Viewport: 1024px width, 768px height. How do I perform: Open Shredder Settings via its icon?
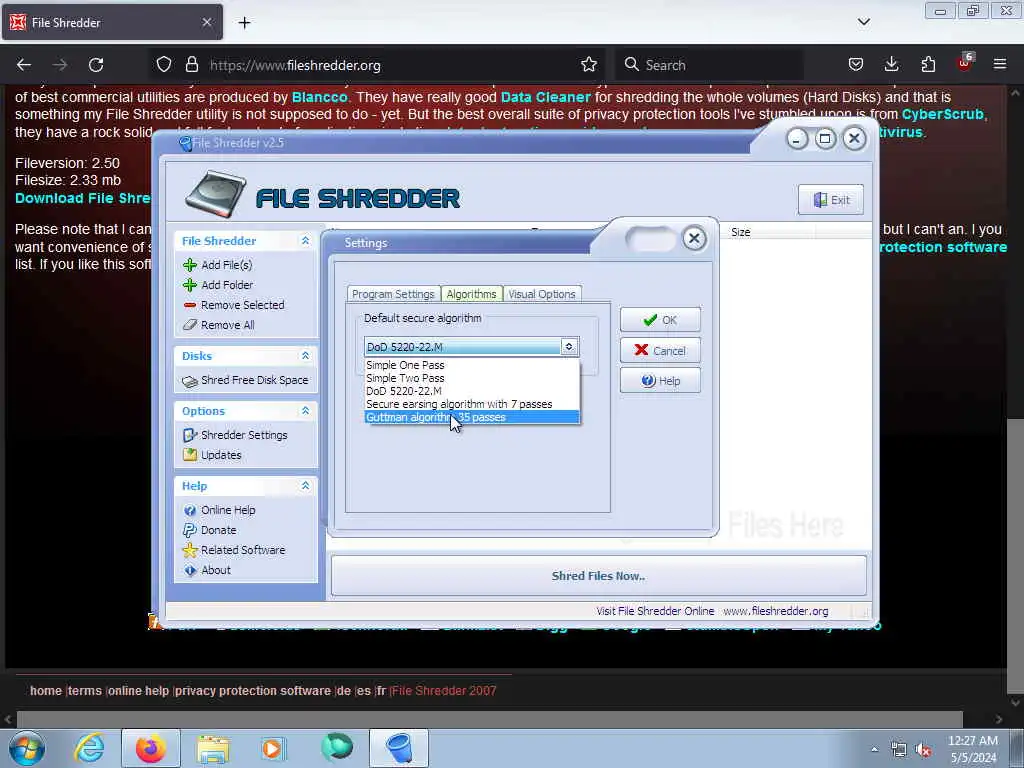tap(190, 435)
